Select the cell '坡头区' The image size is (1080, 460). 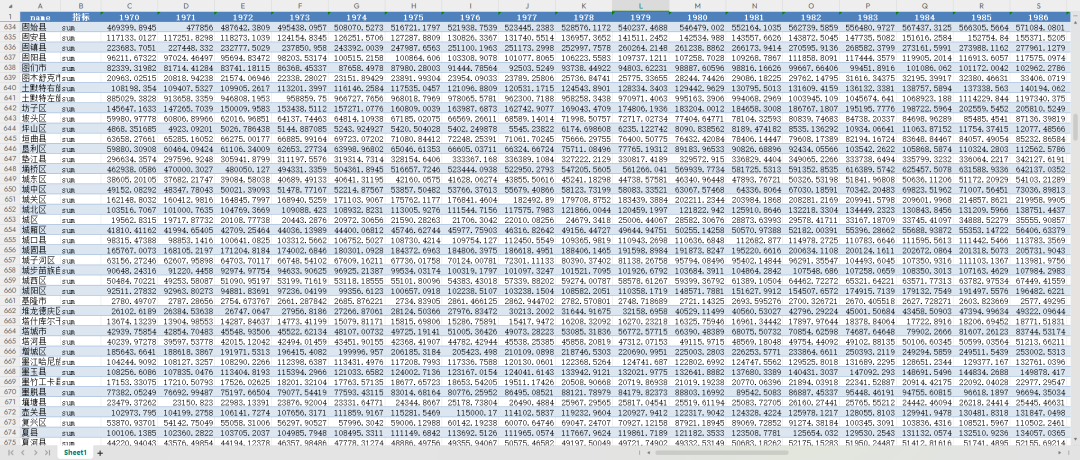[x=40, y=118]
